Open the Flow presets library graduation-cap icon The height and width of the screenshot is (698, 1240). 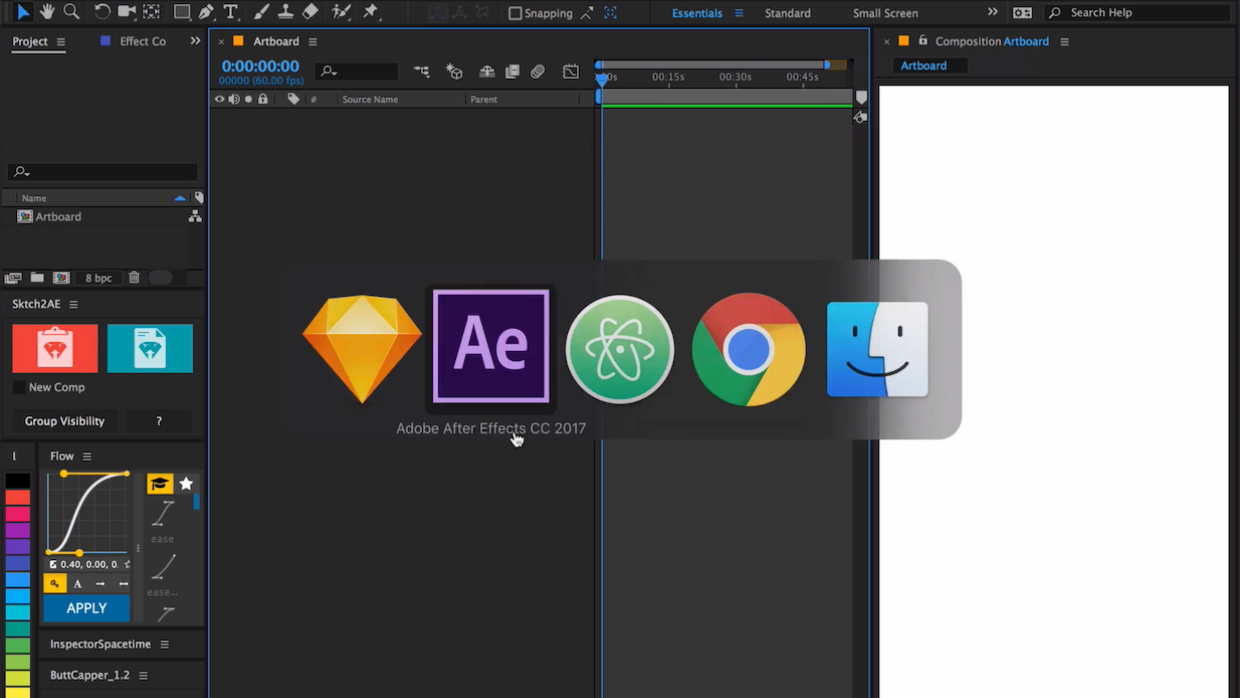click(160, 484)
